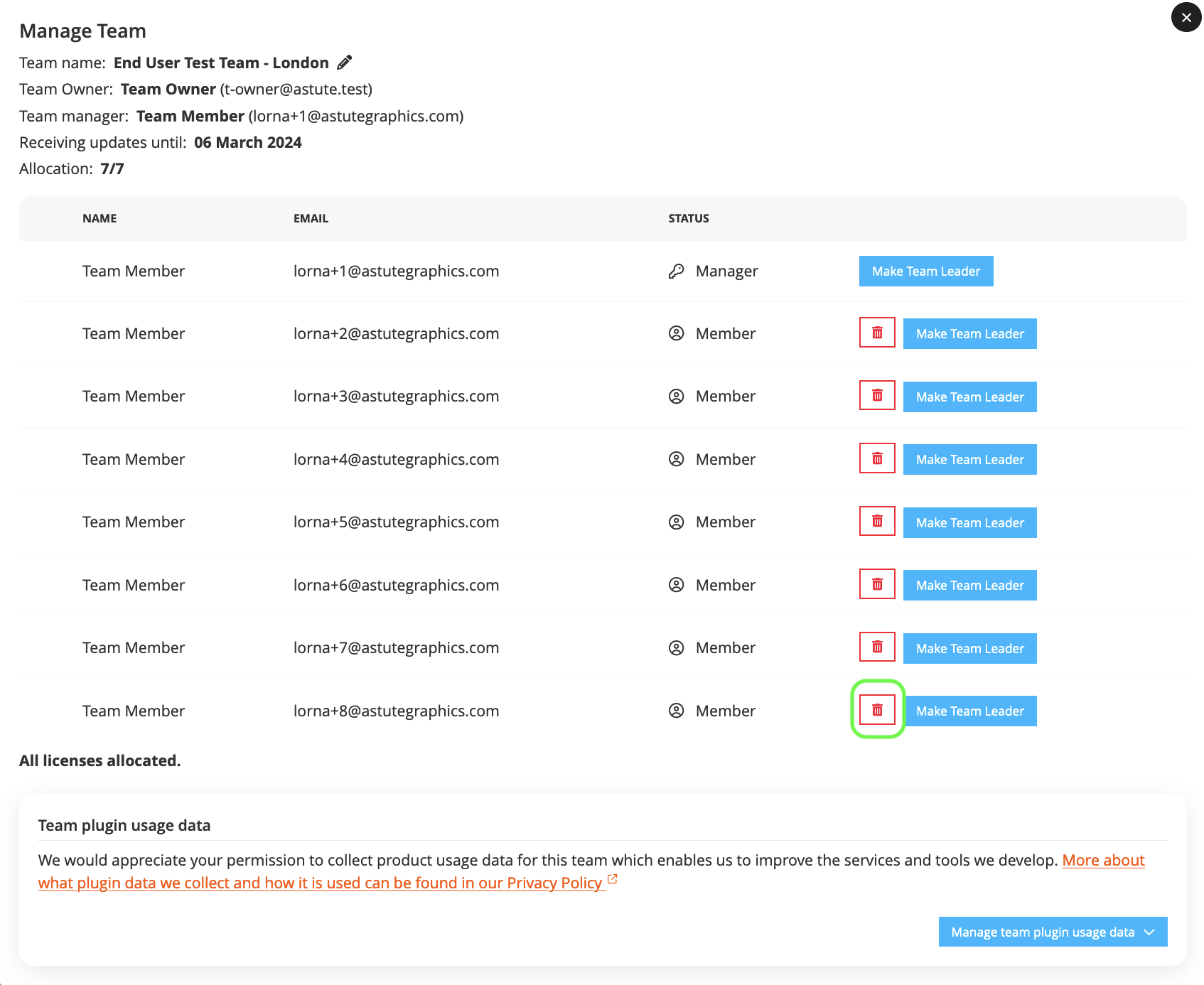Click trash icon for lorna+4@astutegraphics.com

pyautogui.click(x=877, y=459)
